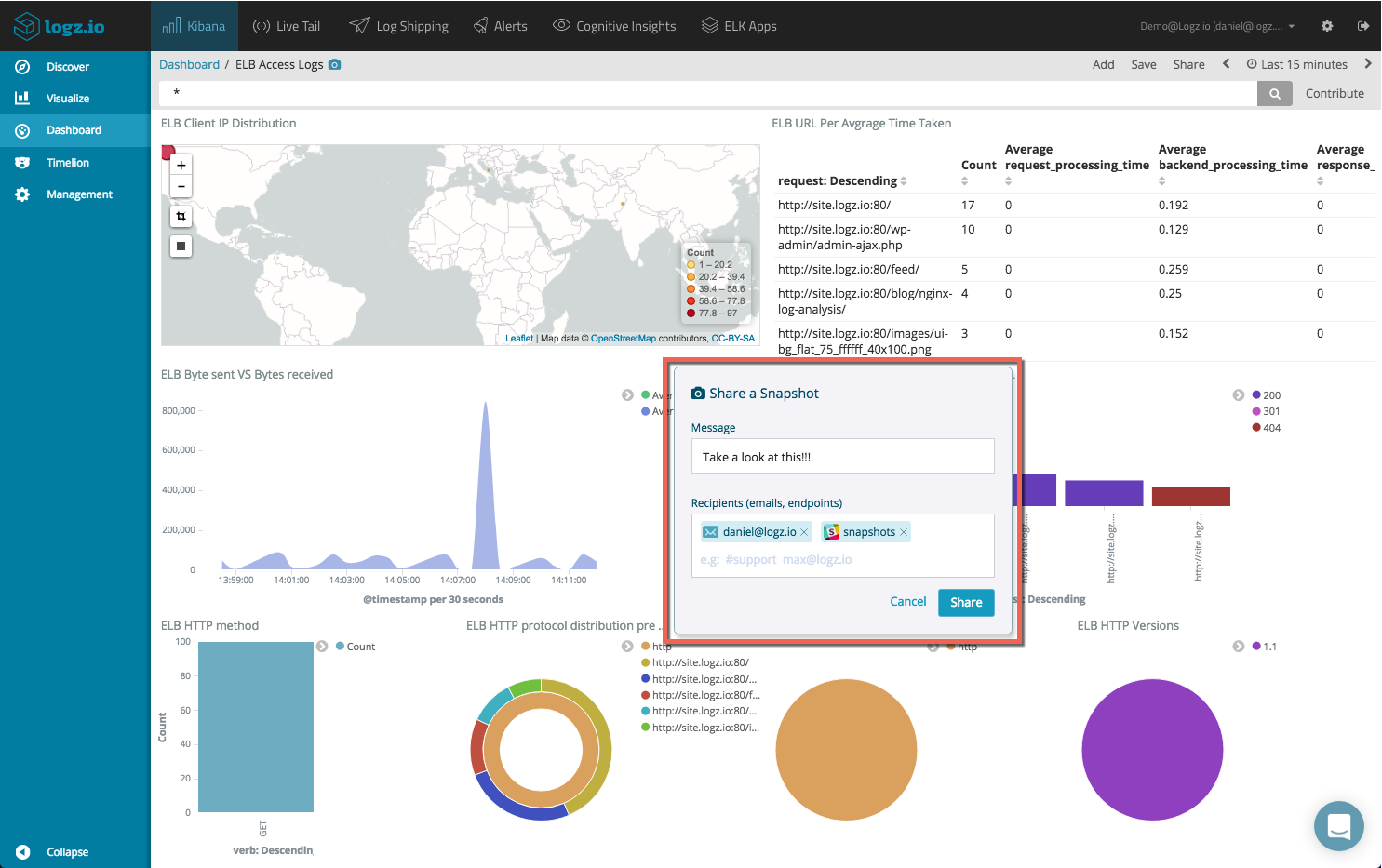Sort by Average backend_processing_time
Viewport: 1382px width, 868px height.
click(x=1233, y=165)
